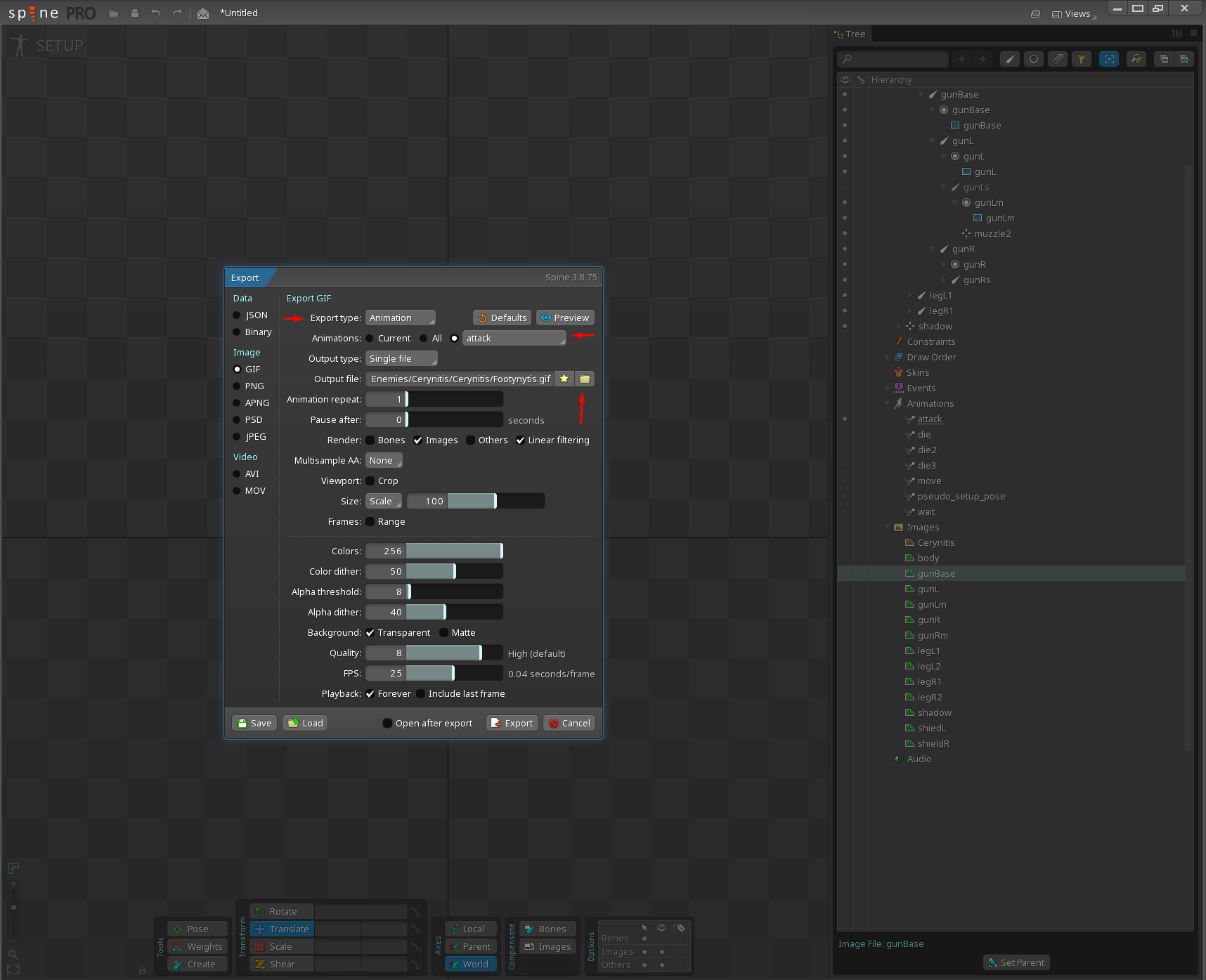Screen dimensions: 1206x980
Task: Select the PNG image export format
Action: tap(237, 386)
